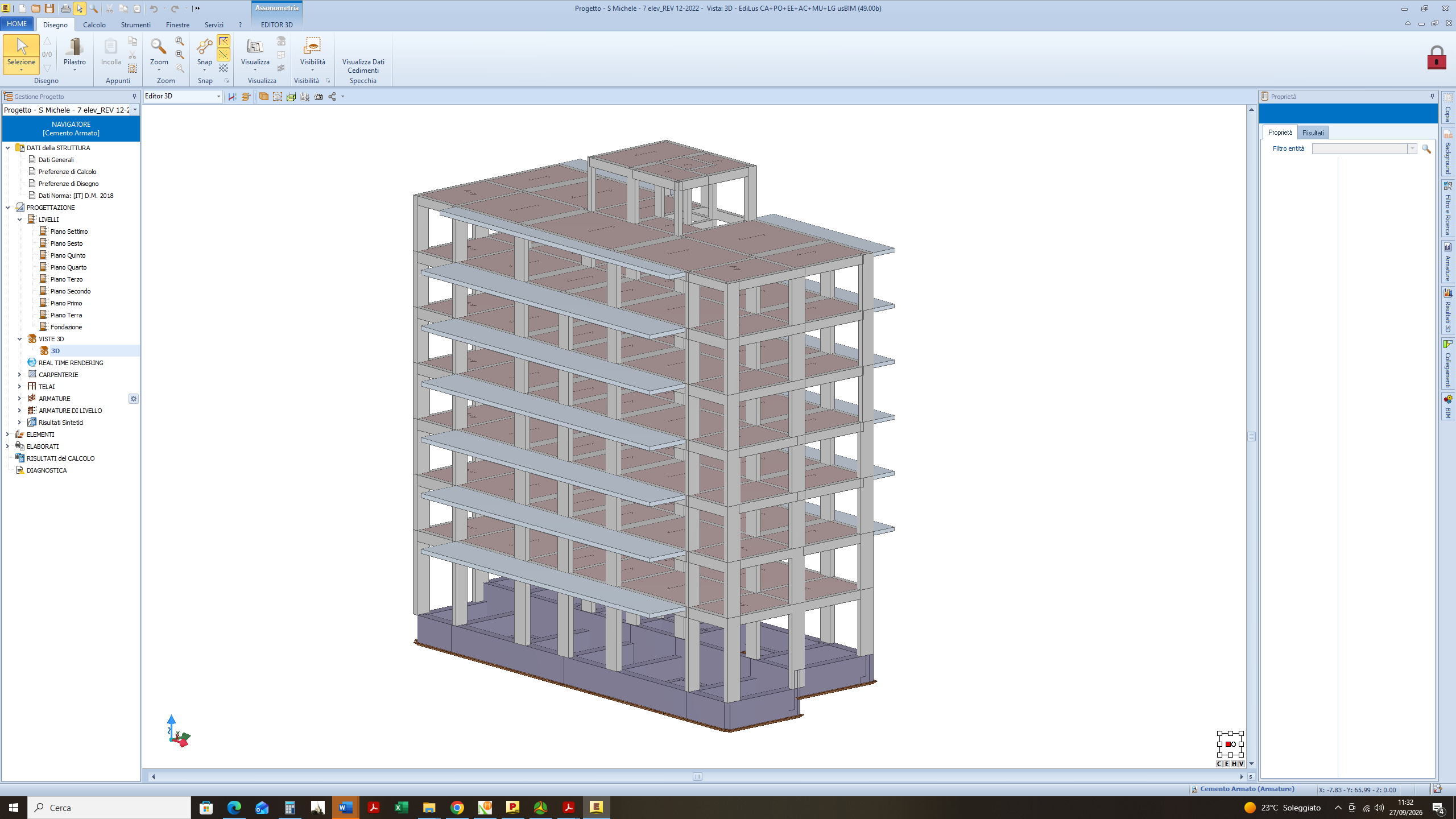The height and width of the screenshot is (819, 1456).
Task: Click the blue HOME button
Action: click(x=17, y=24)
